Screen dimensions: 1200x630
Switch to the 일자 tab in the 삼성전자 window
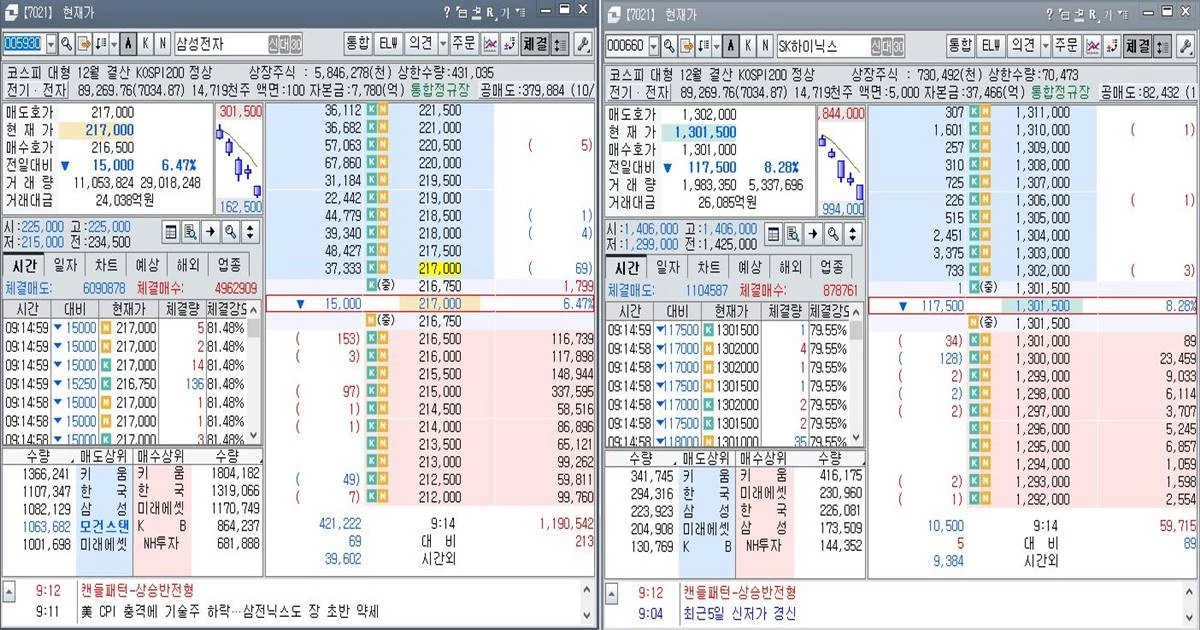65,265
